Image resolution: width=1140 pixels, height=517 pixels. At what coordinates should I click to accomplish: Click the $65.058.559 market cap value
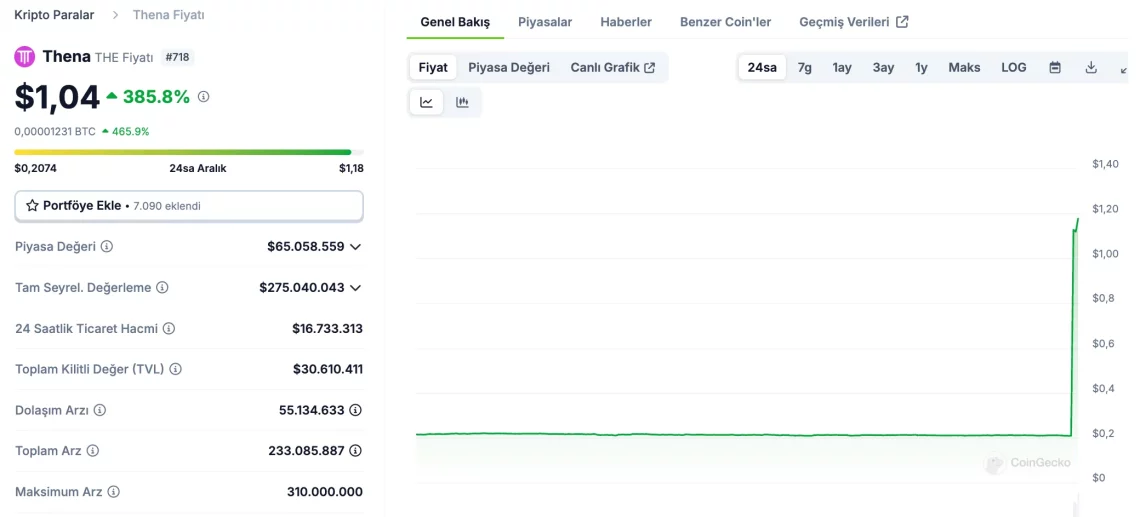[306, 247]
